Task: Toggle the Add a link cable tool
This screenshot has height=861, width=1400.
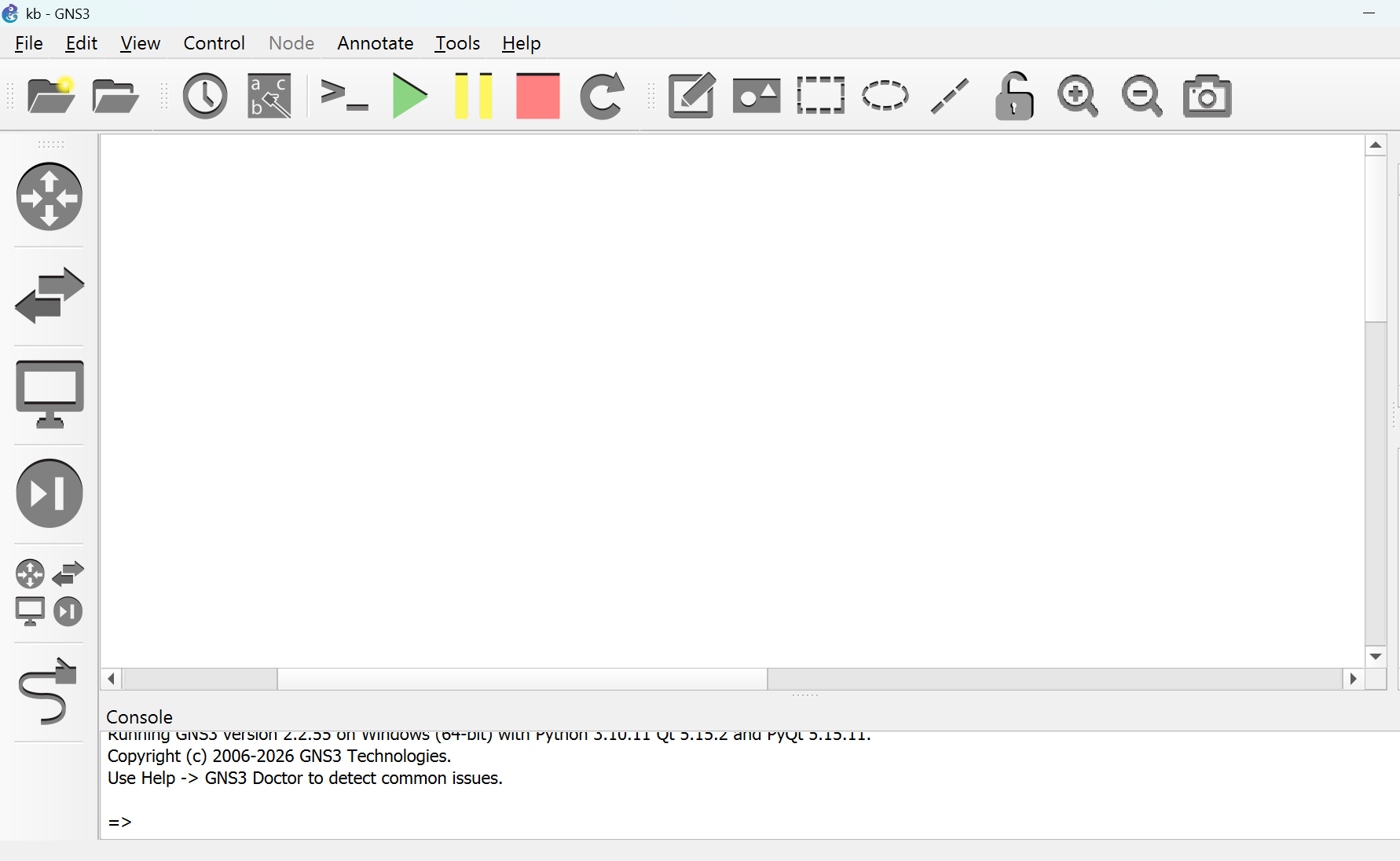Action: 49,691
